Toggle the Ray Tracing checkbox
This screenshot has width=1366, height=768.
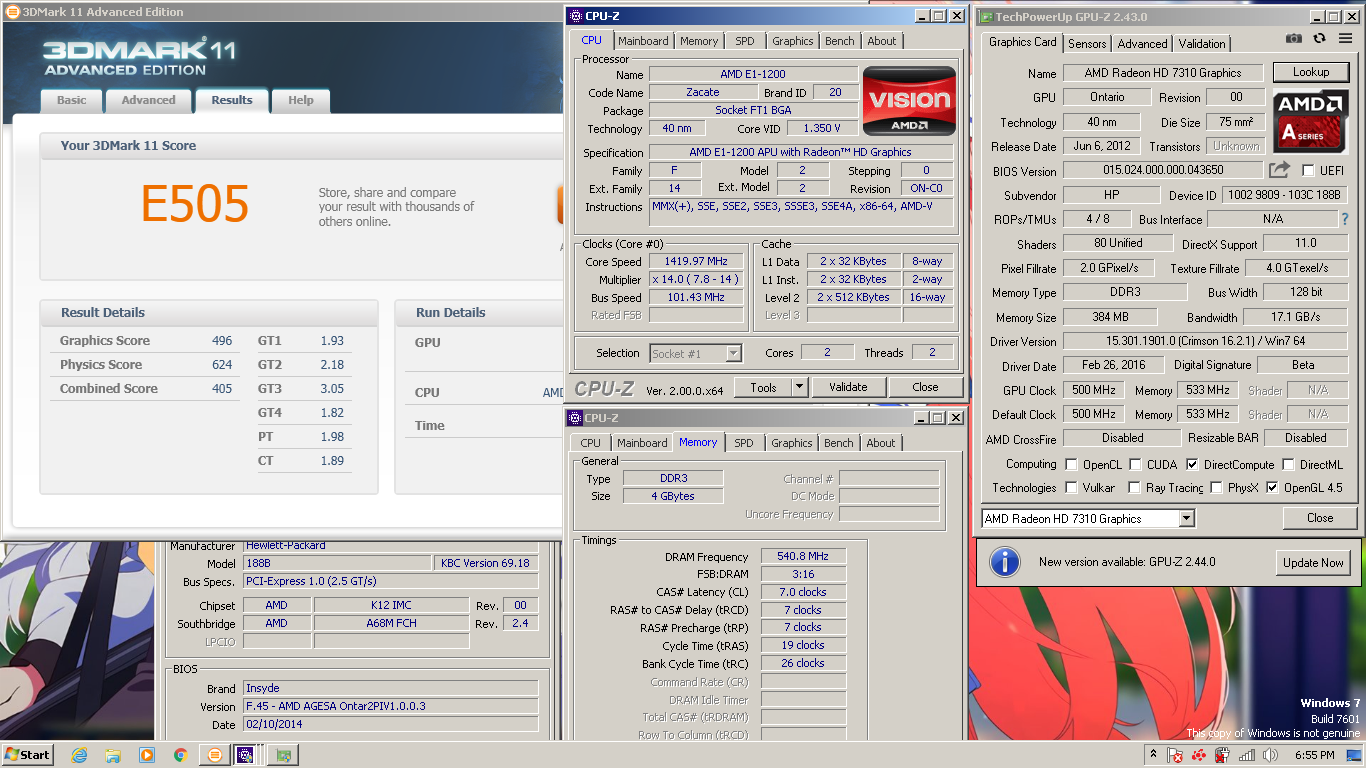[1134, 488]
